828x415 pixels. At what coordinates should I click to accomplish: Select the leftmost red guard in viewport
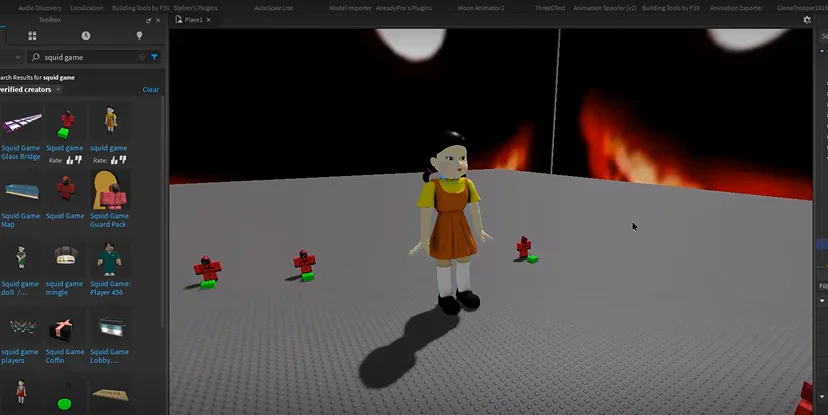coord(207,272)
